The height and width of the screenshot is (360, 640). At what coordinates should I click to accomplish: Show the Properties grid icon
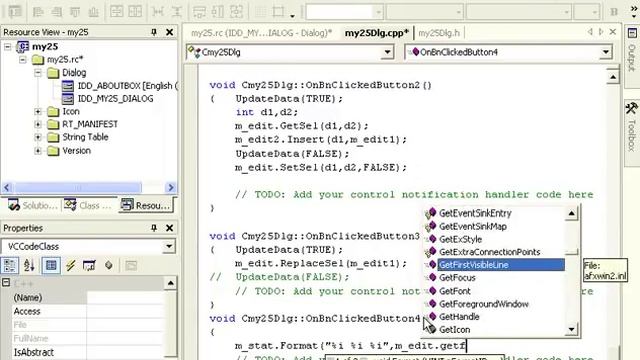pos(51,266)
